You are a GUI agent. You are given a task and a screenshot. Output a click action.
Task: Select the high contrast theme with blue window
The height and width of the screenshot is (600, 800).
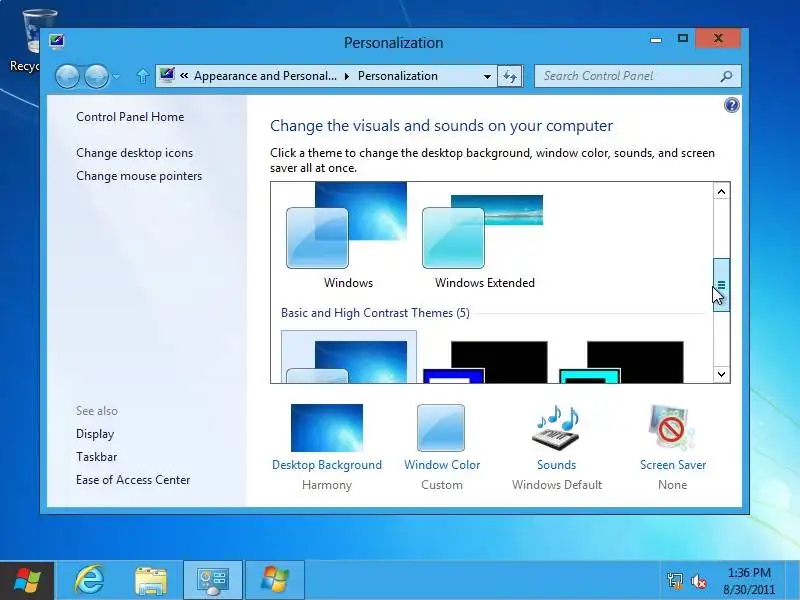click(x=485, y=361)
